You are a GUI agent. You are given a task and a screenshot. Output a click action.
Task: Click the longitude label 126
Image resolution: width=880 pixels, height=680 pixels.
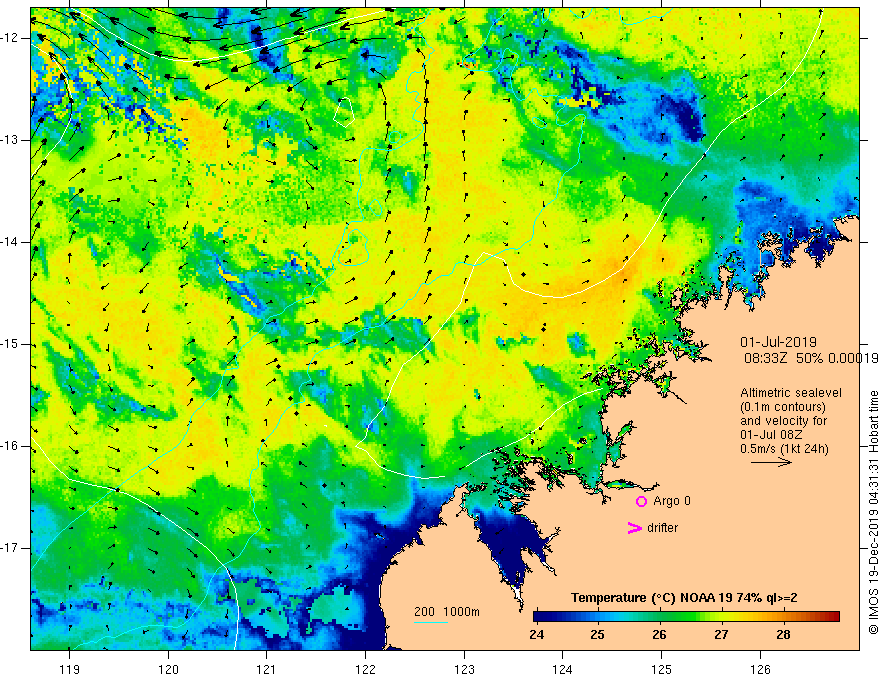click(x=760, y=669)
